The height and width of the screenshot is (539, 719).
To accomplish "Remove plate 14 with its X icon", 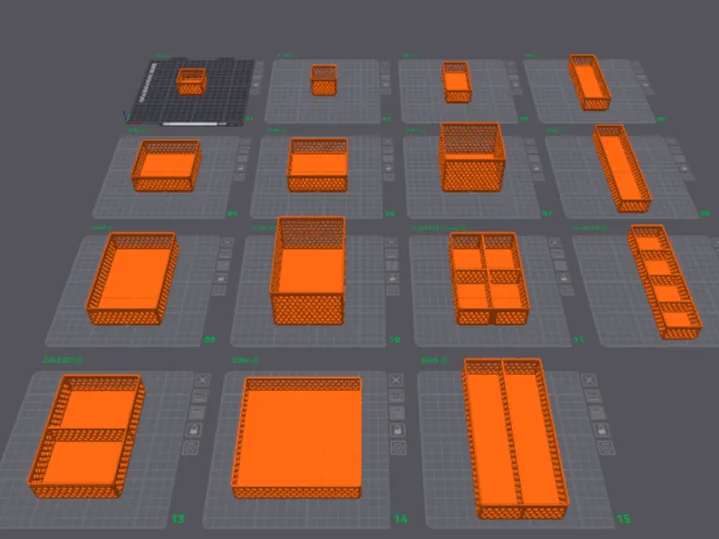I will click(x=396, y=380).
